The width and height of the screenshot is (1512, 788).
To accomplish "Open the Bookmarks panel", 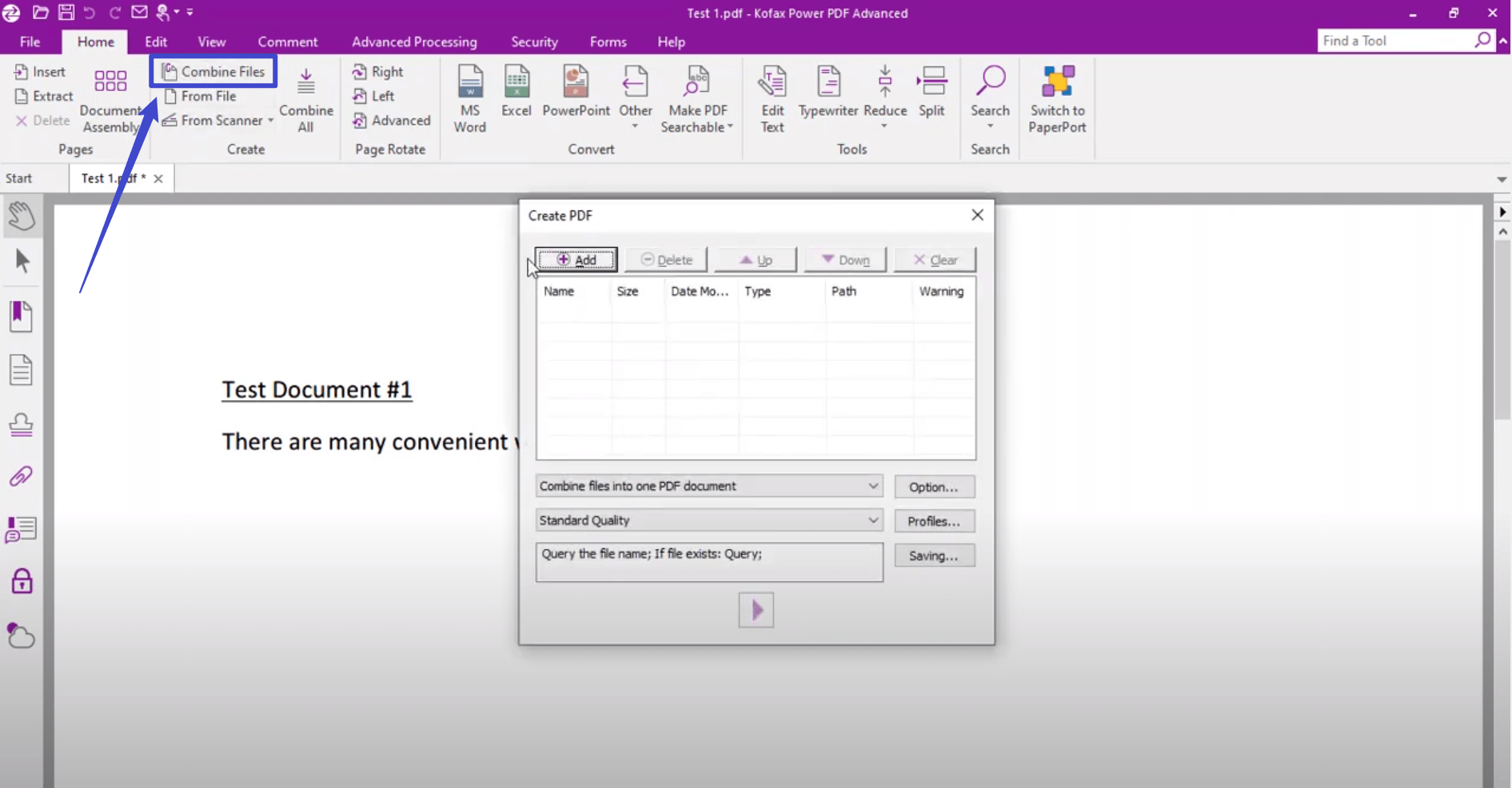I will pyautogui.click(x=22, y=316).
